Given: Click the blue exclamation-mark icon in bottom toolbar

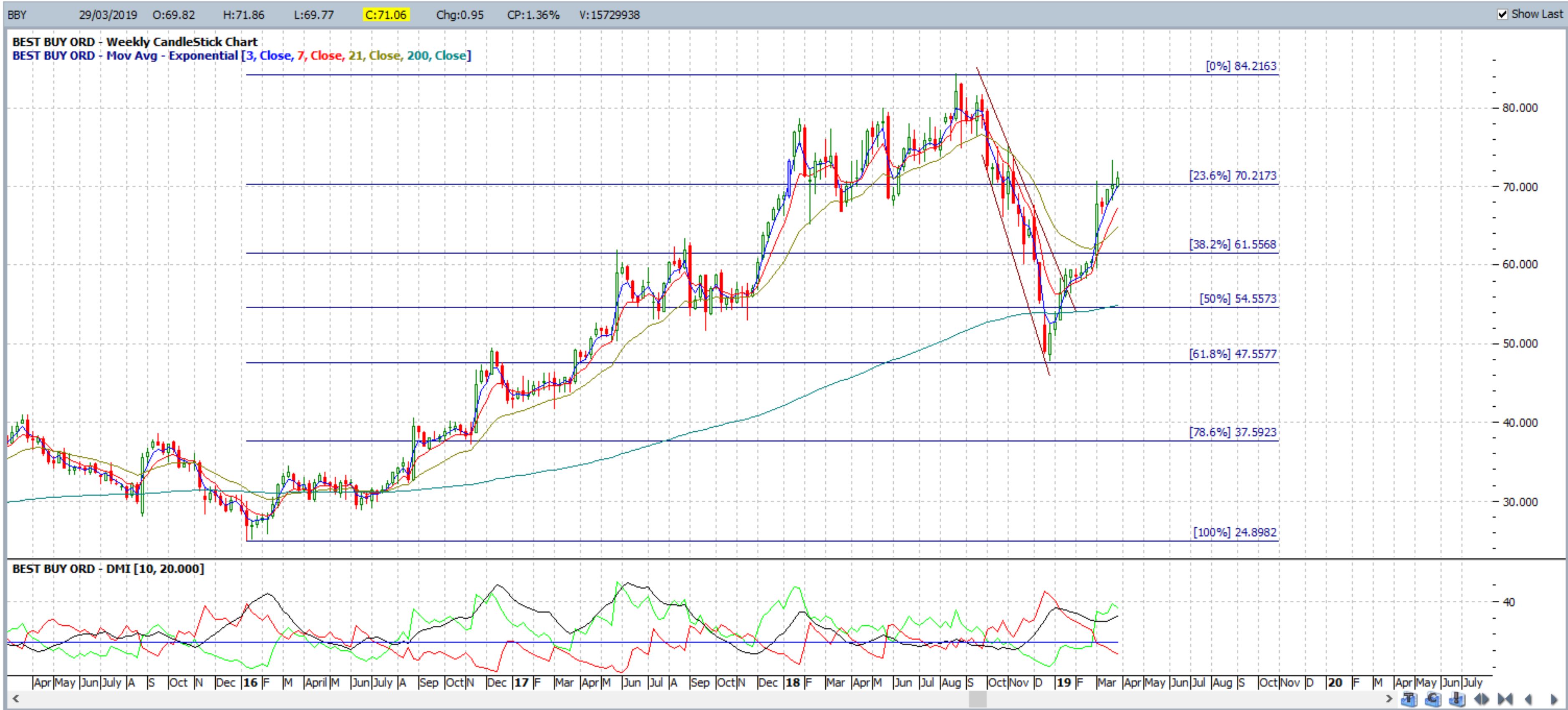Looking at the screenshot, I should point(1457,699).
